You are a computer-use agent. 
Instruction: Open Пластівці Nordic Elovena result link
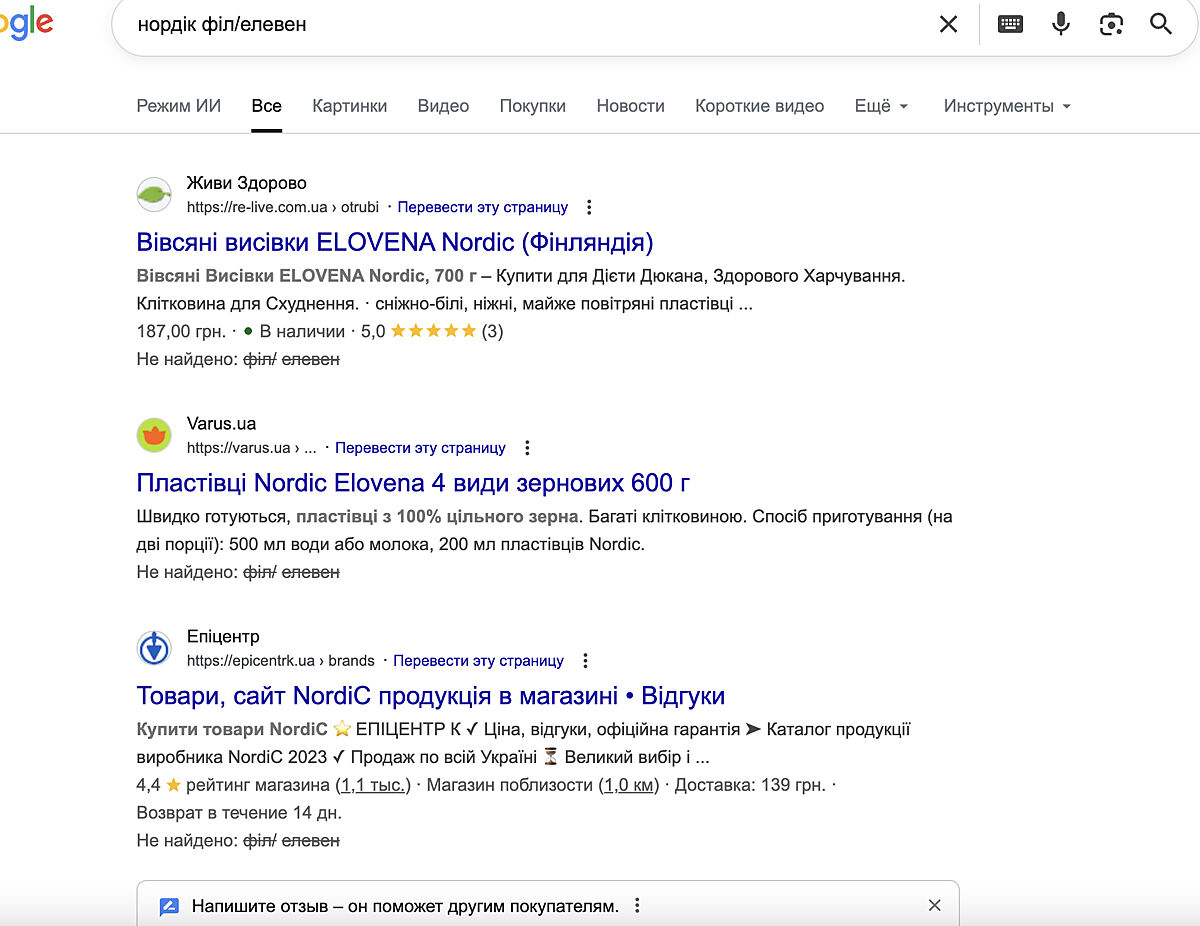(x=412, y=483)
